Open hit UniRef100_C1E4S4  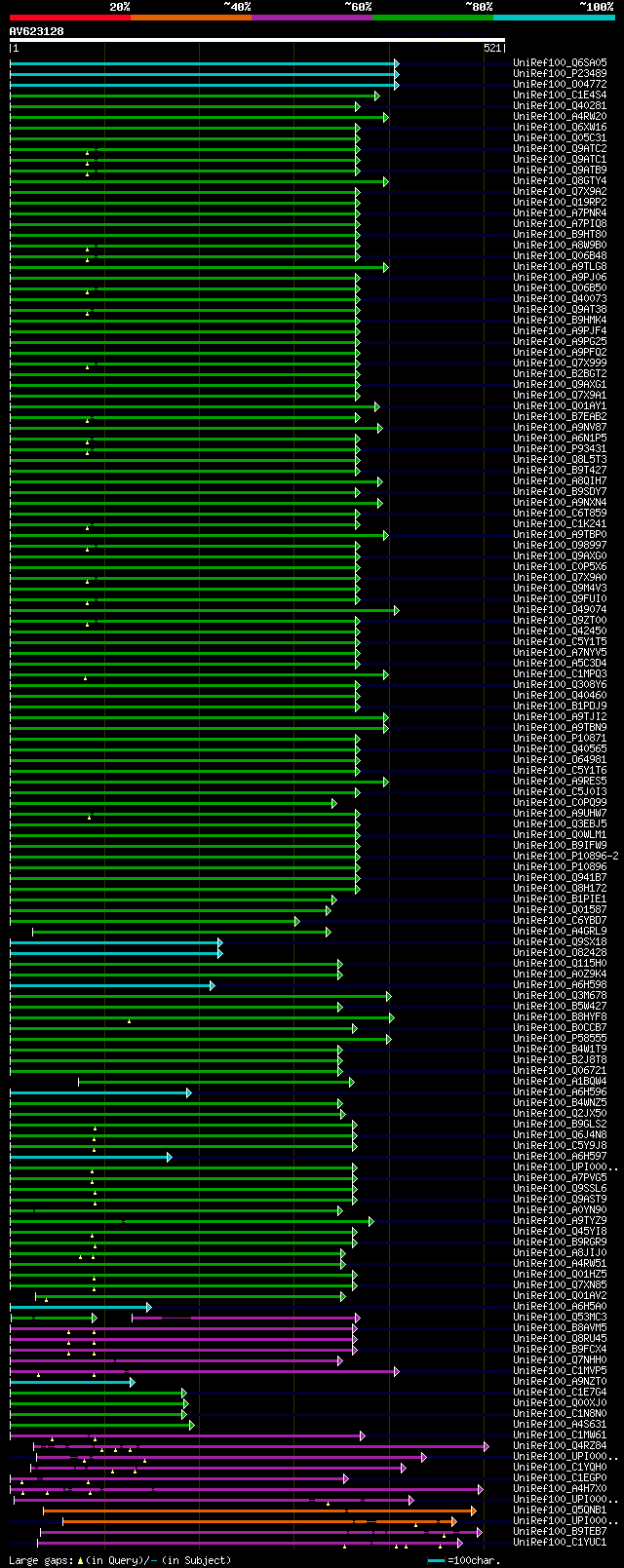pyautogui.click(x=560, y=96)
